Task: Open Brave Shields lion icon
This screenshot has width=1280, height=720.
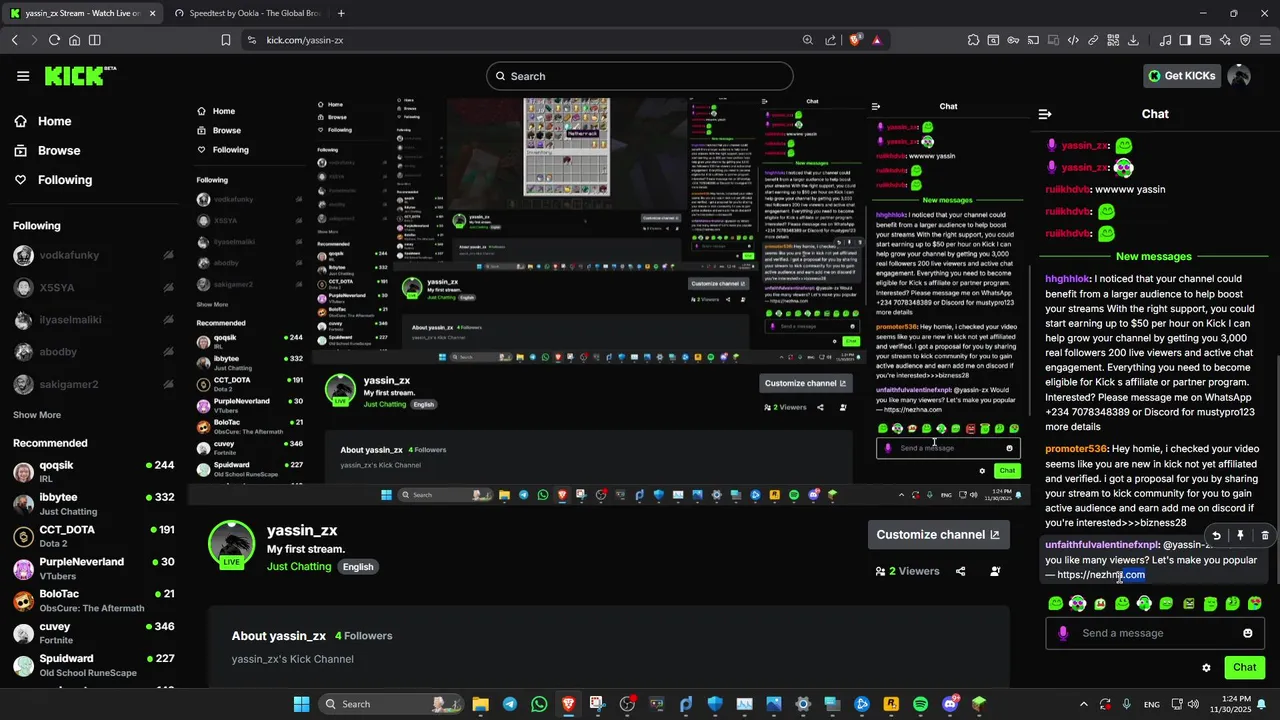Action: click(856, 40)
